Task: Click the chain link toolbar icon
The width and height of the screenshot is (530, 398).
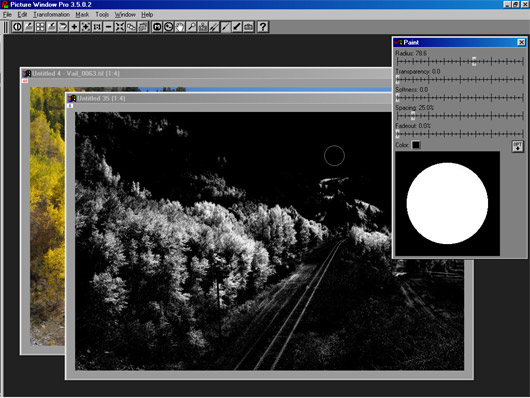Action: pyautogui.click(x=131, y=27)
